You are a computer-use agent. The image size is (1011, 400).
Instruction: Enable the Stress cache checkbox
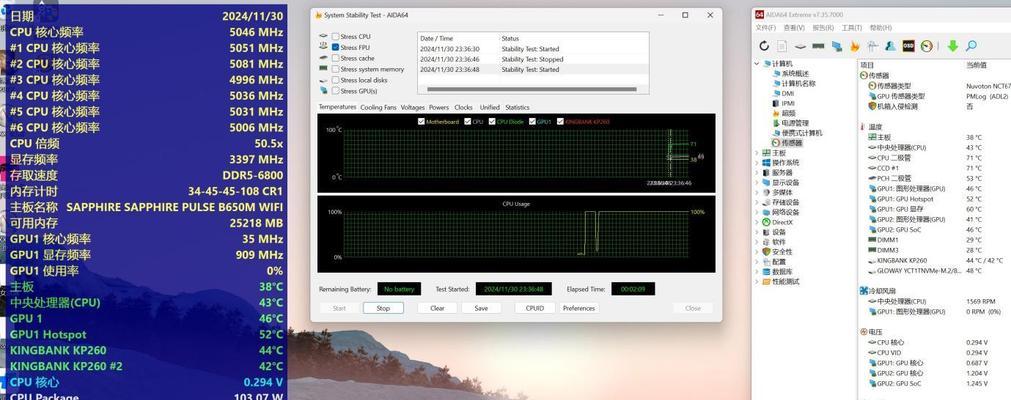point(335,58)
